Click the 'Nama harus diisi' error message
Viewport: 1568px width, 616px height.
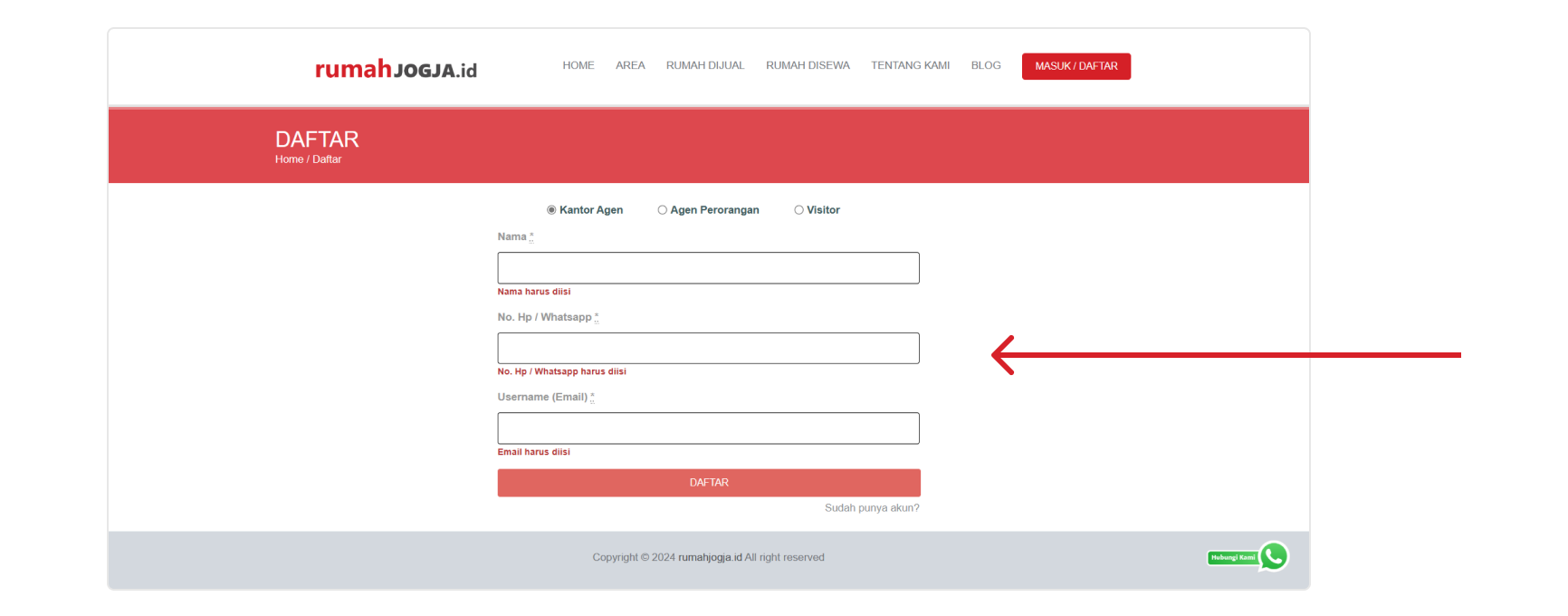click(x=534, y=292)
